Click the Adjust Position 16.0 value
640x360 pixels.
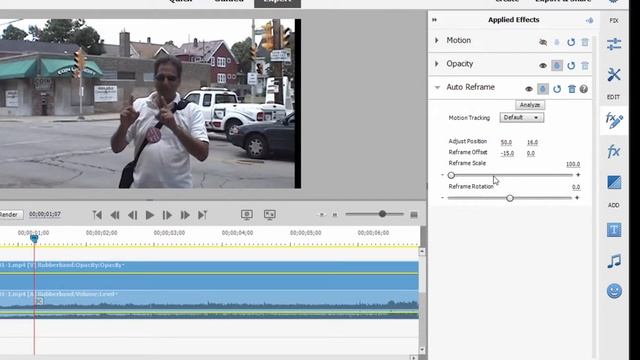click(532, 142)
